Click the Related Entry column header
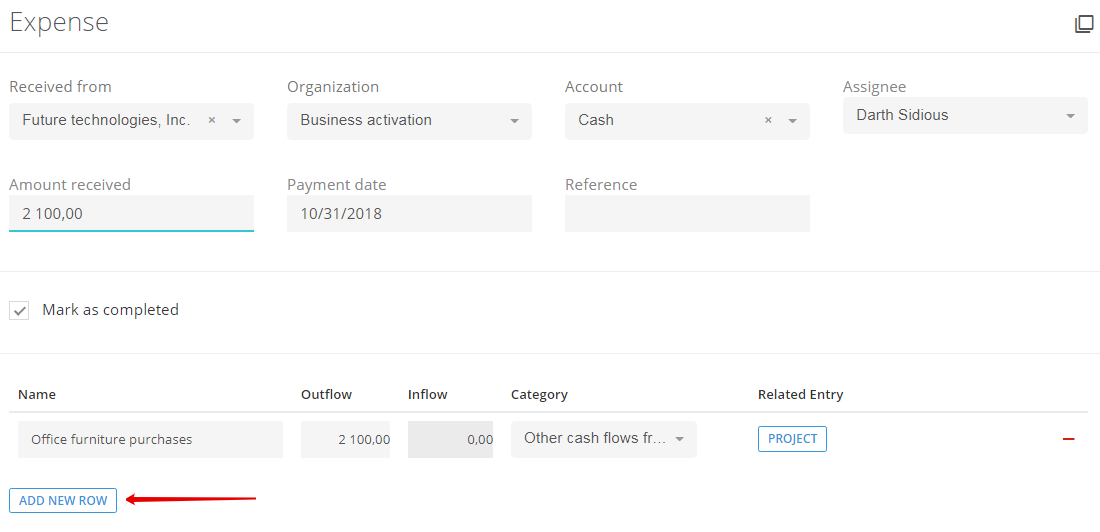The image size is (1100, 532). click(800, 394)
